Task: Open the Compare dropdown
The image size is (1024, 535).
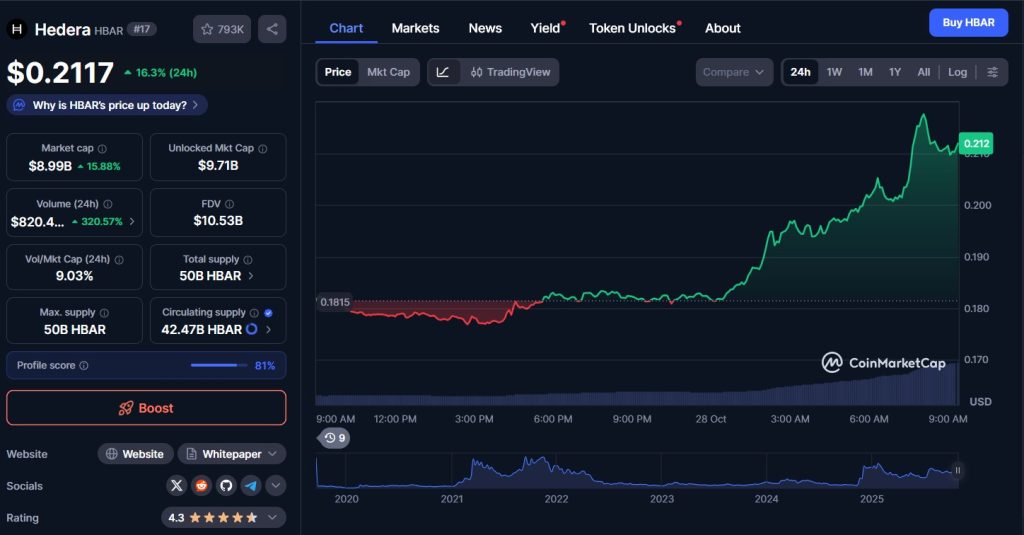Action: (734, 72)
